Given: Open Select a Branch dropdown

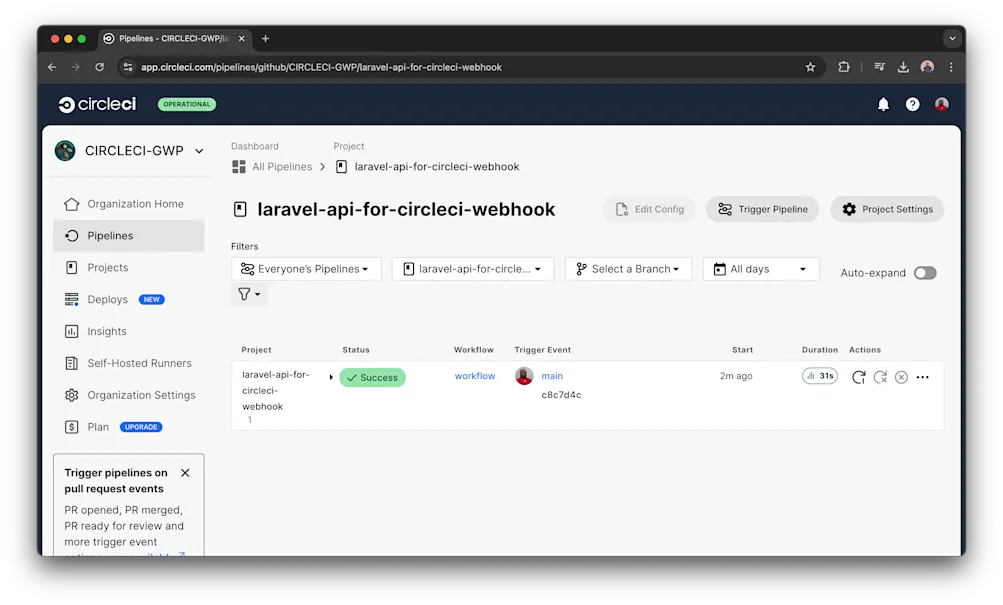Looking at the screenshot, I should 628,269.
